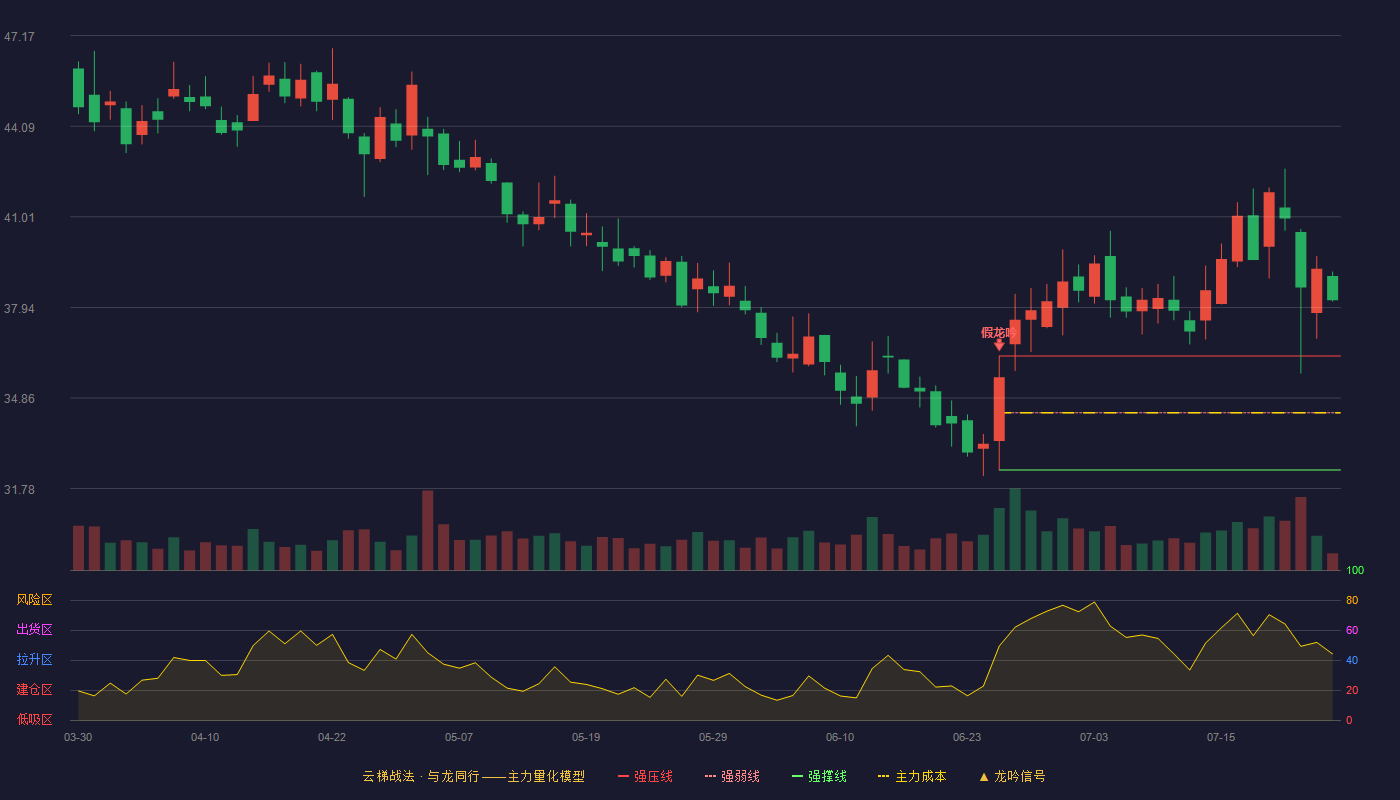Click the 47.17 price axis label
The height and width of the screenshot is (800, 1400).
[19, 37]
